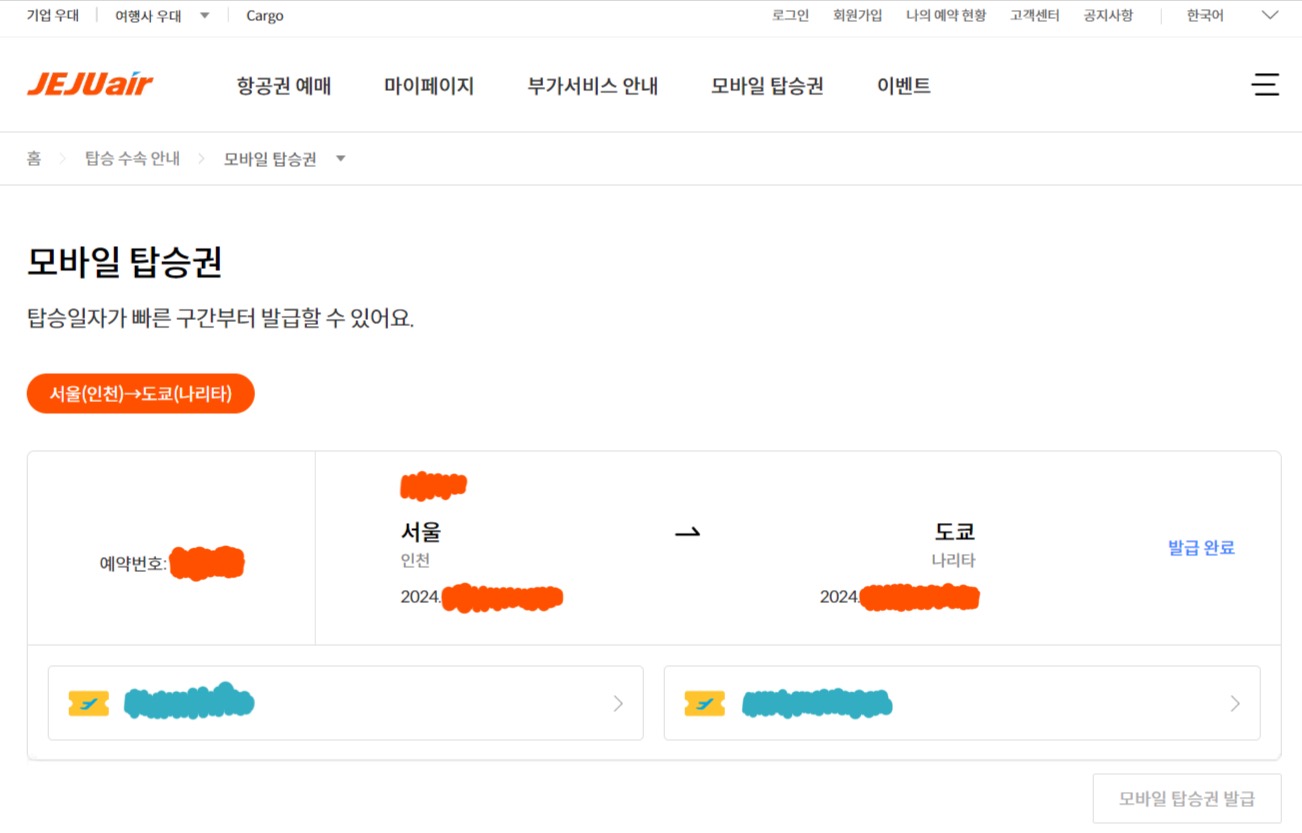1302x833 pixels.
Task: Select 한국어 language option
Action: click(x=1205, y=16)
